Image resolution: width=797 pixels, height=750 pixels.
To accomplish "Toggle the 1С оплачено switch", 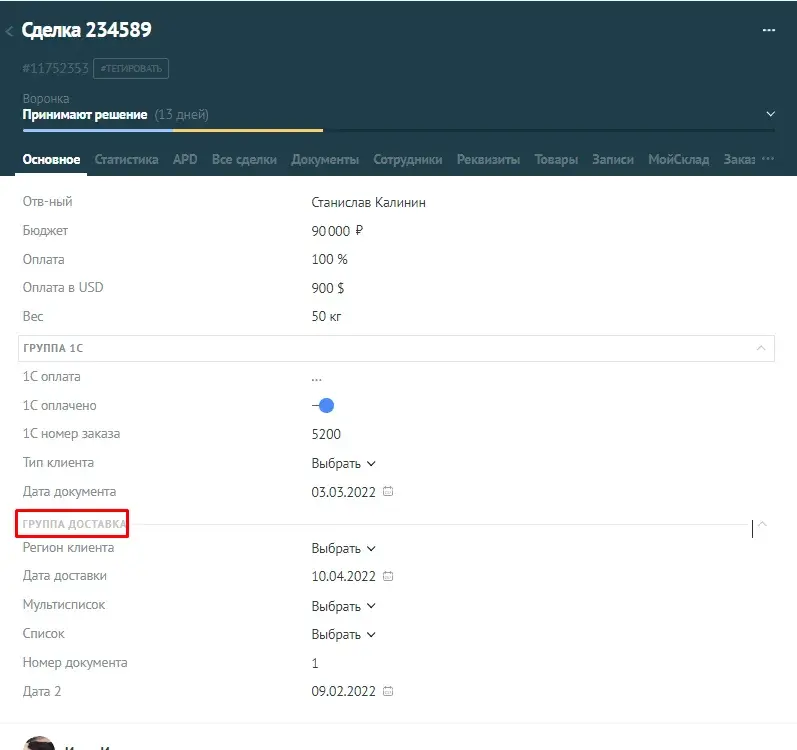I will coord(323,405).
